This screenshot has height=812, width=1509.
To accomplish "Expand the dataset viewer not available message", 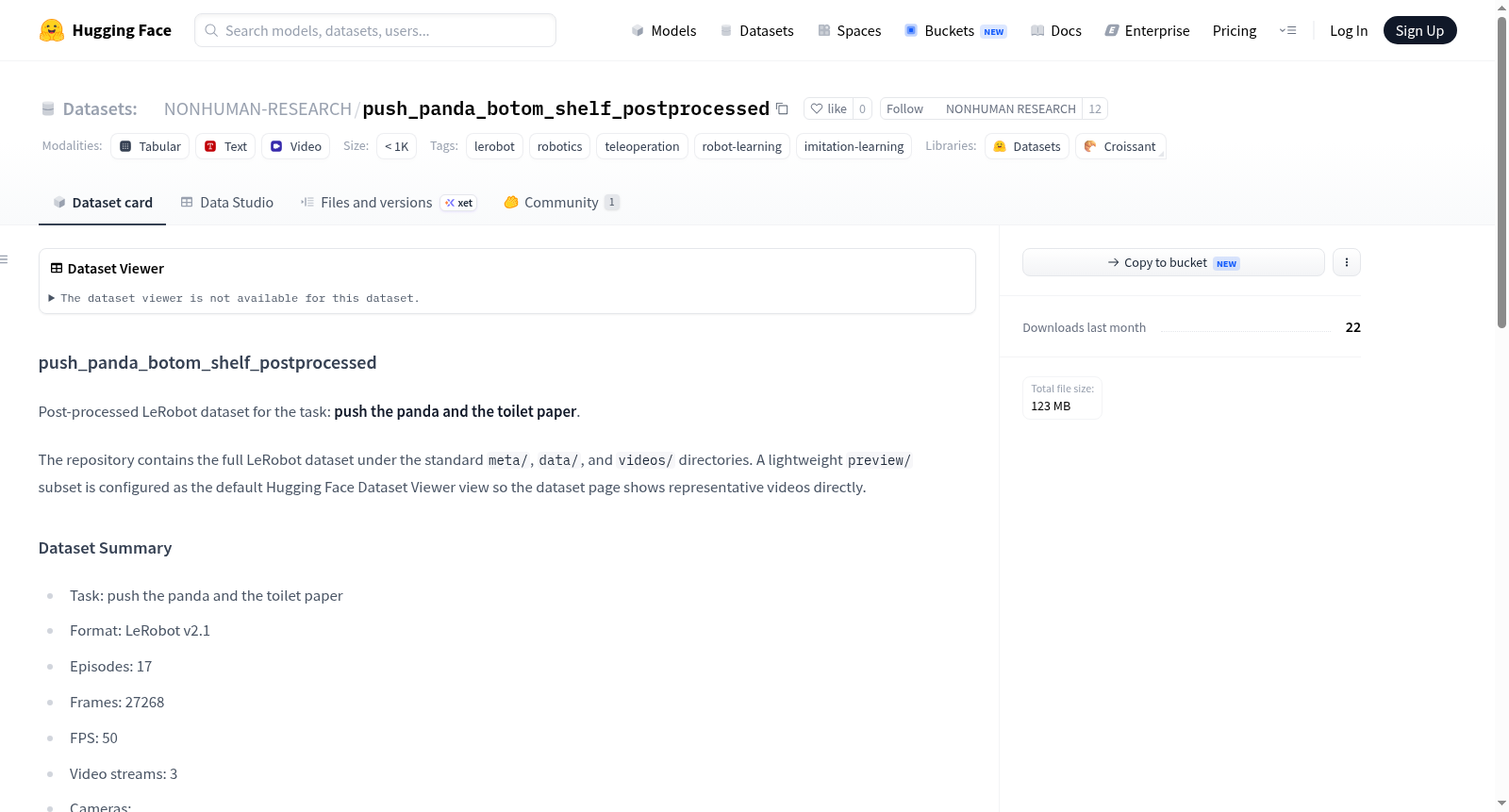I will 234,298.
